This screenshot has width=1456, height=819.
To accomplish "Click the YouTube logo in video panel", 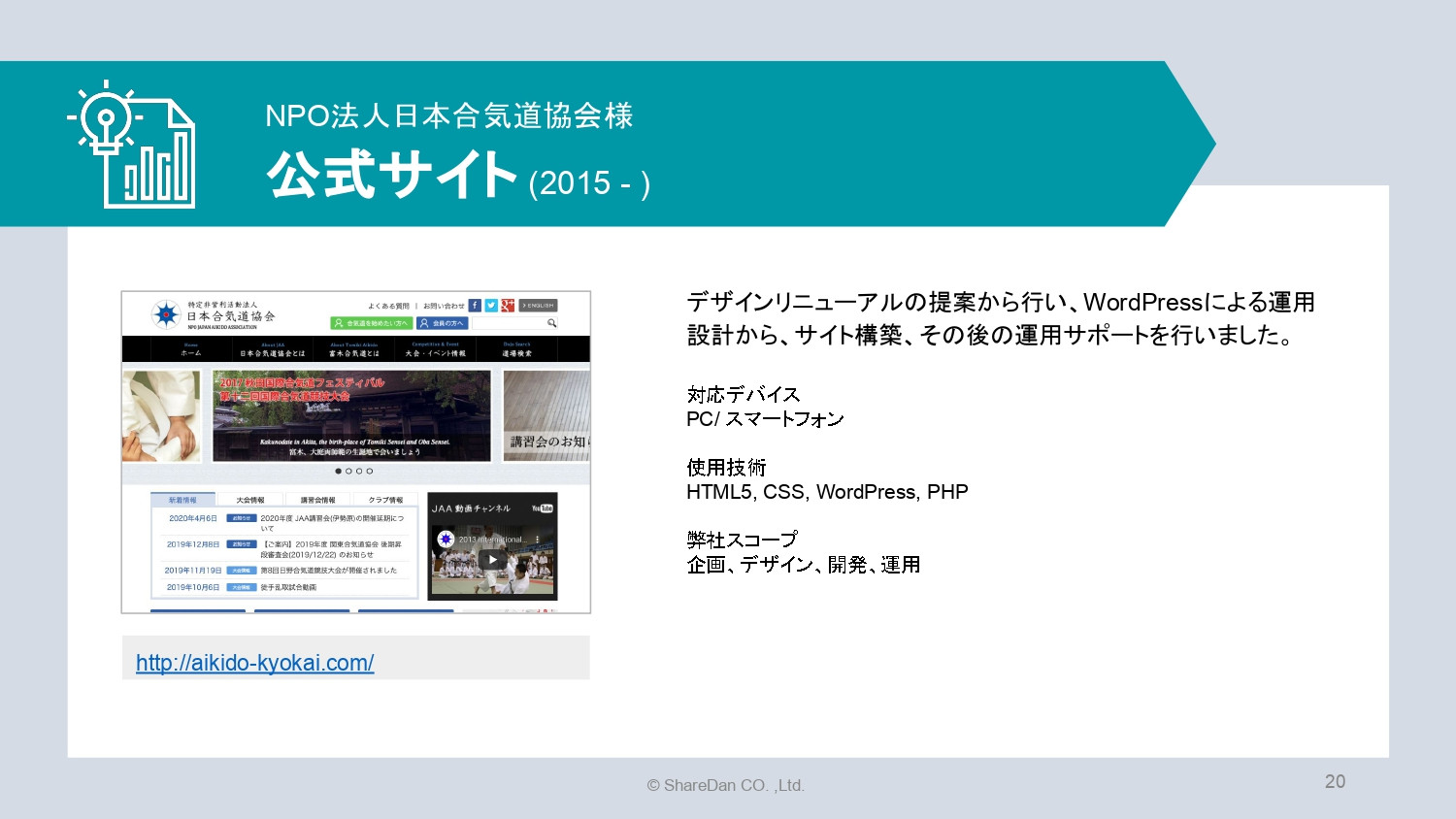I will (543, 508).
